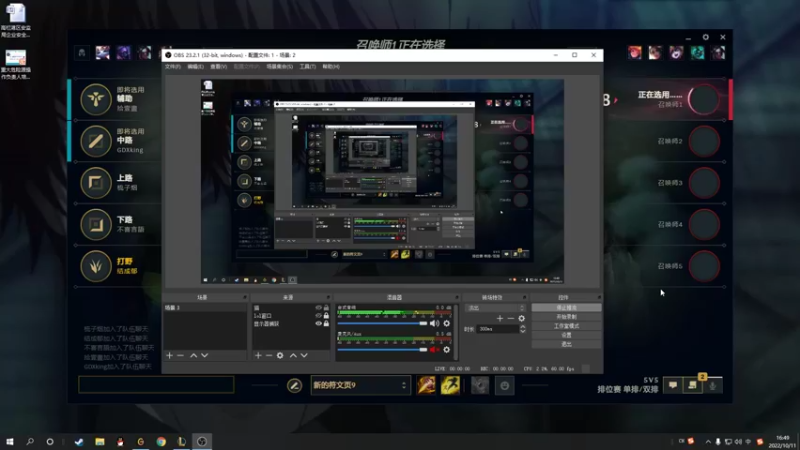
Task: Open the Edit (编辑) menu in OBS
Action: coord(195,67)
